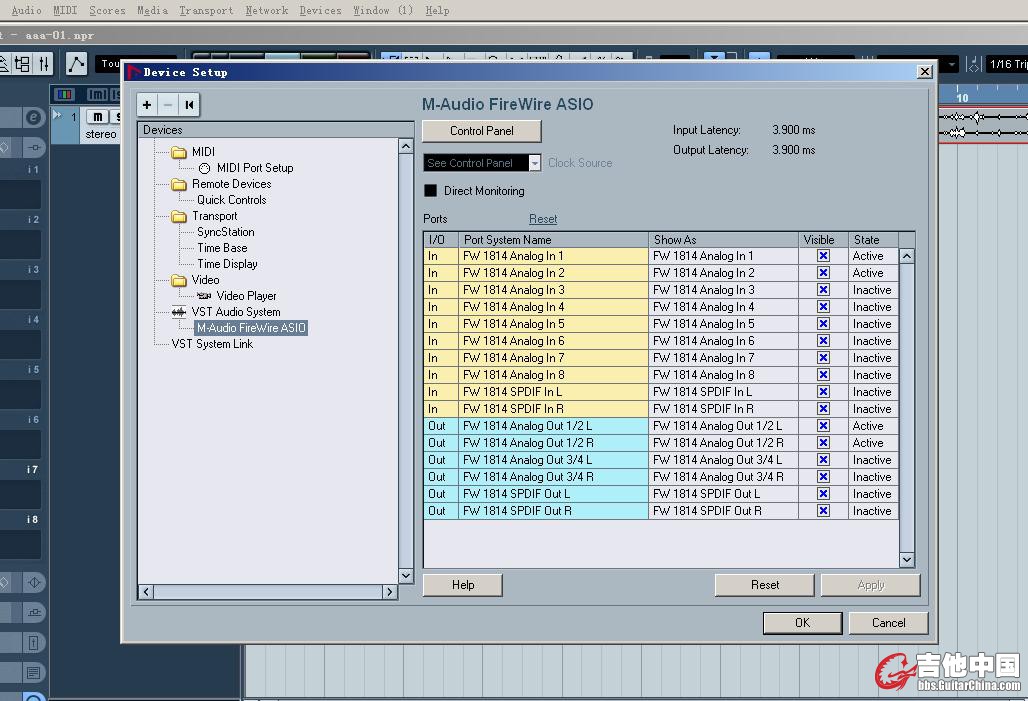Viewport: 1028px width, 701px height.
Task: Open the notepad lines icon in inspector
Action: (33, 673)
